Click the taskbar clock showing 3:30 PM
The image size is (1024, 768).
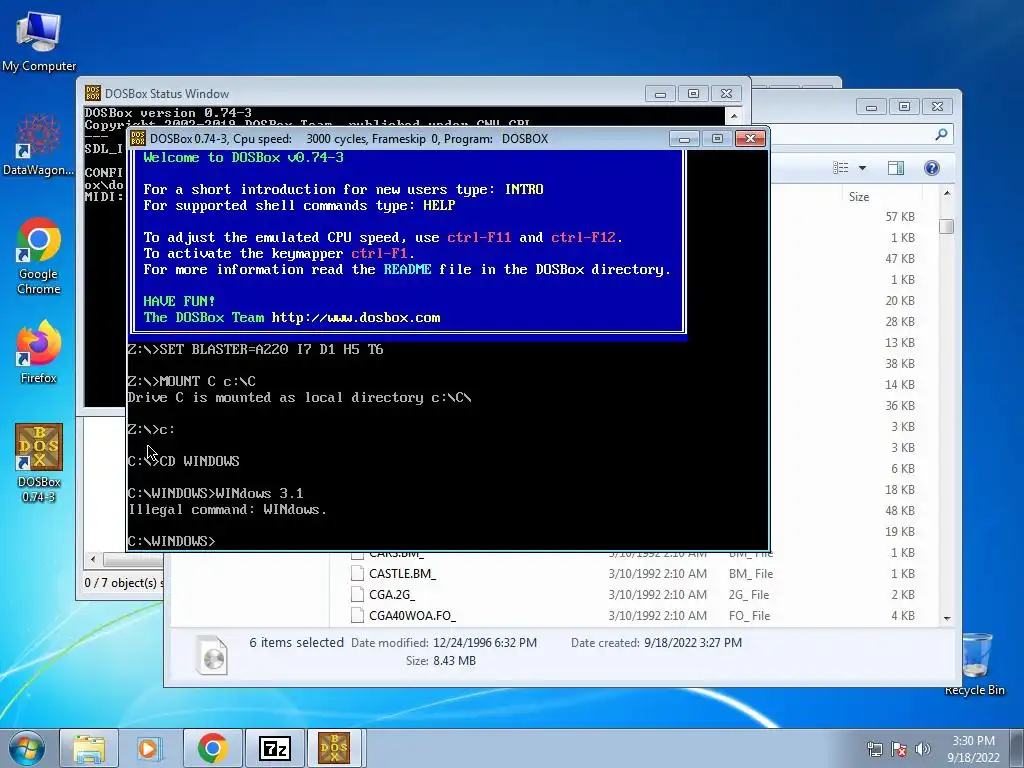(973, 748)
